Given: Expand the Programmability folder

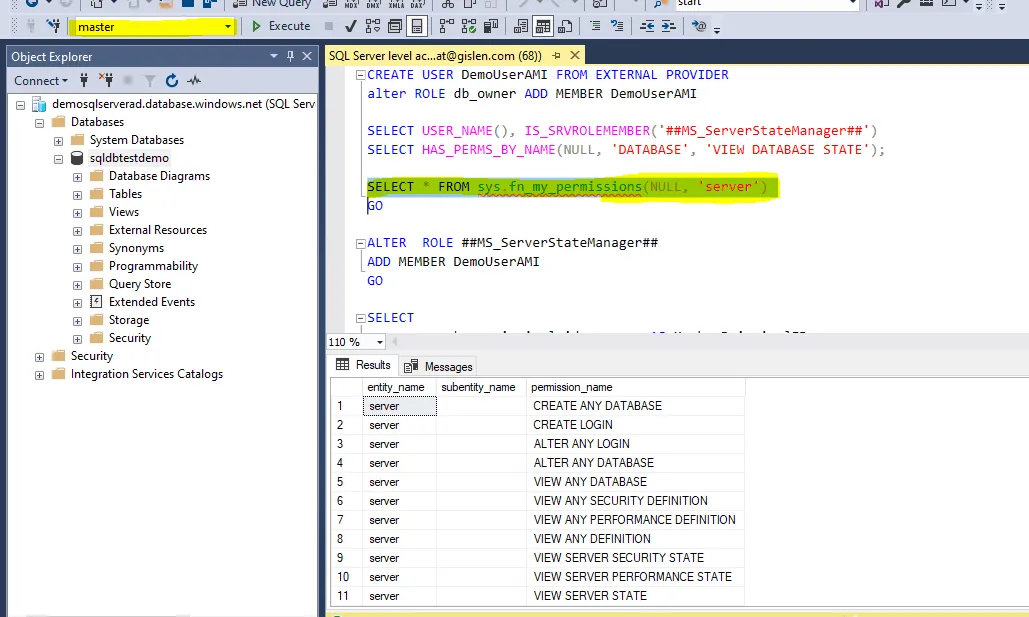Looking at the screenshot, I should pyautogui.click(x=77, y=267).
